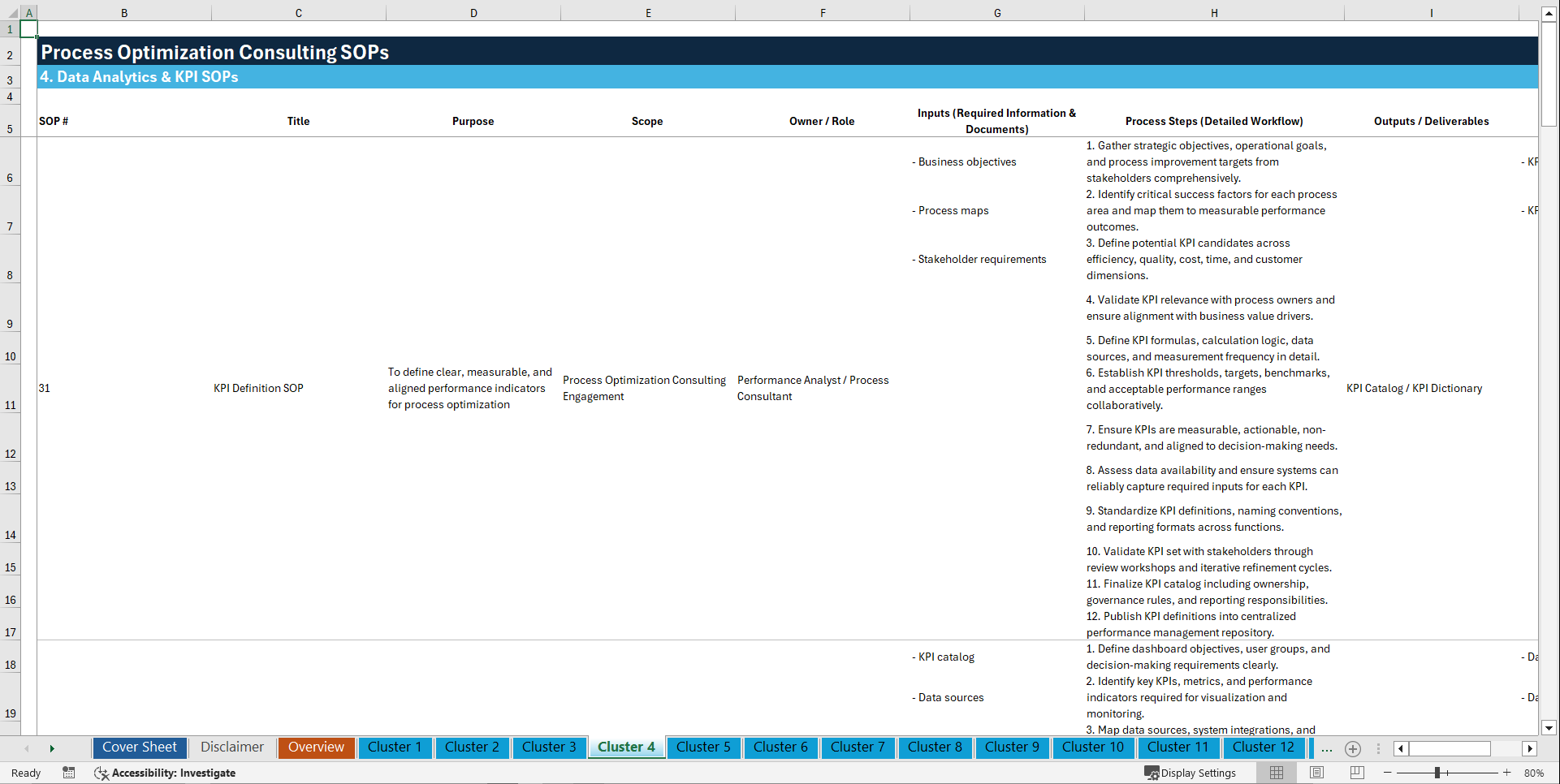Select column I header

tap(1432, 13)
